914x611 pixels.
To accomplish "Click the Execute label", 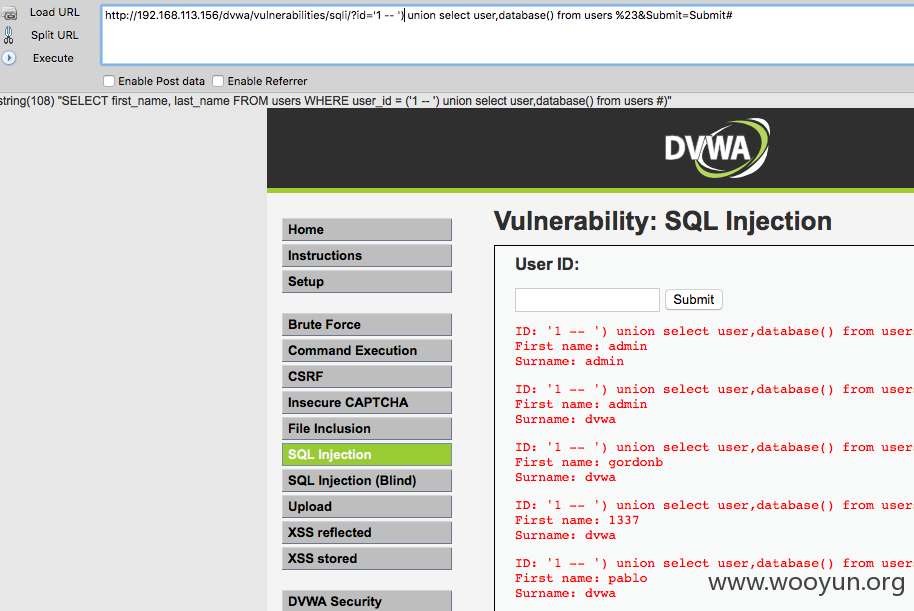I will coord(53,58).
